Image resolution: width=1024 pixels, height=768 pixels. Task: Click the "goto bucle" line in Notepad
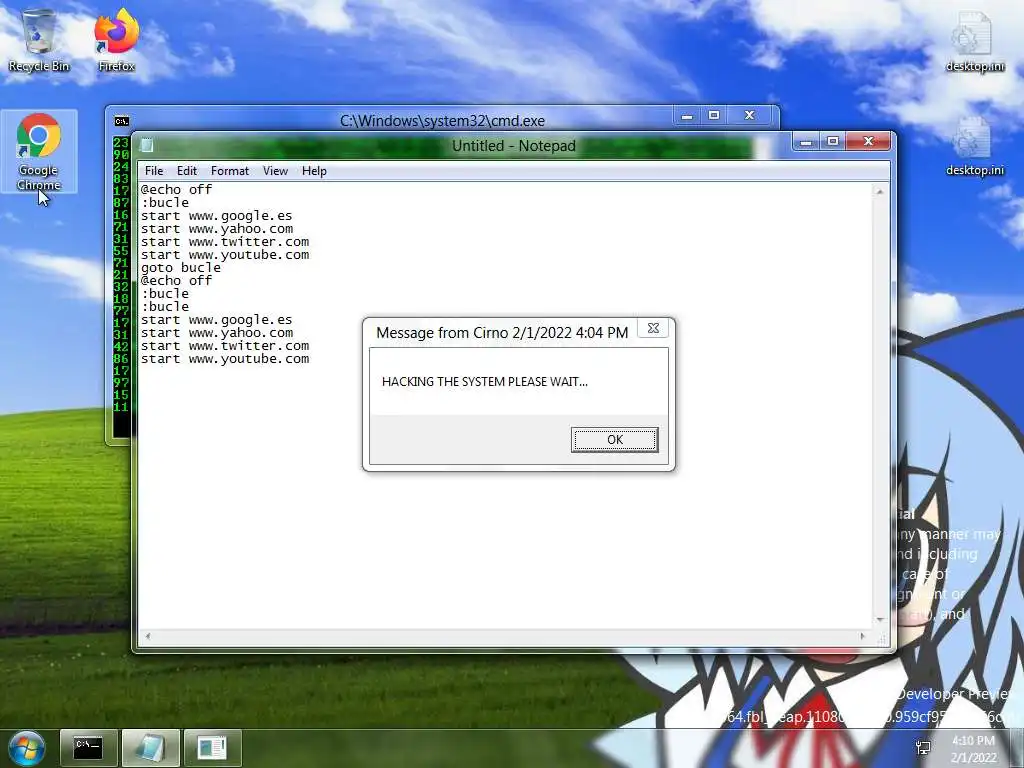click(181, 268)
